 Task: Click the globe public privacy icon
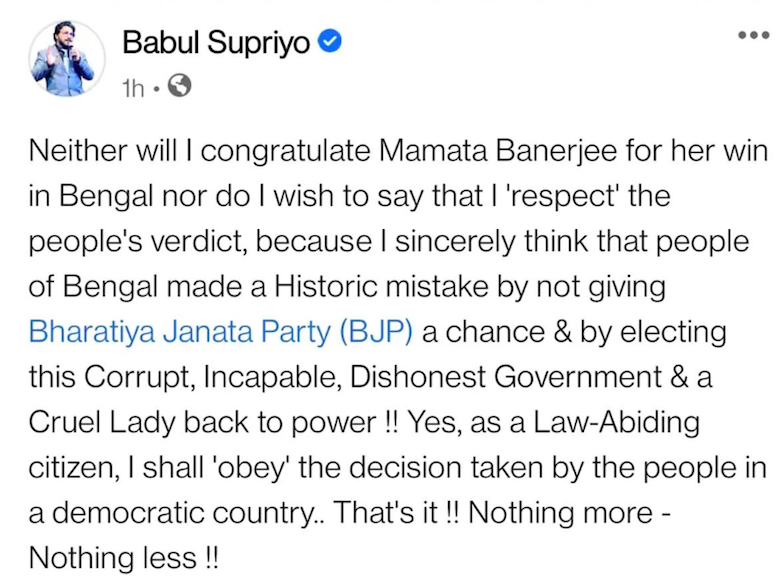point(179,87)
